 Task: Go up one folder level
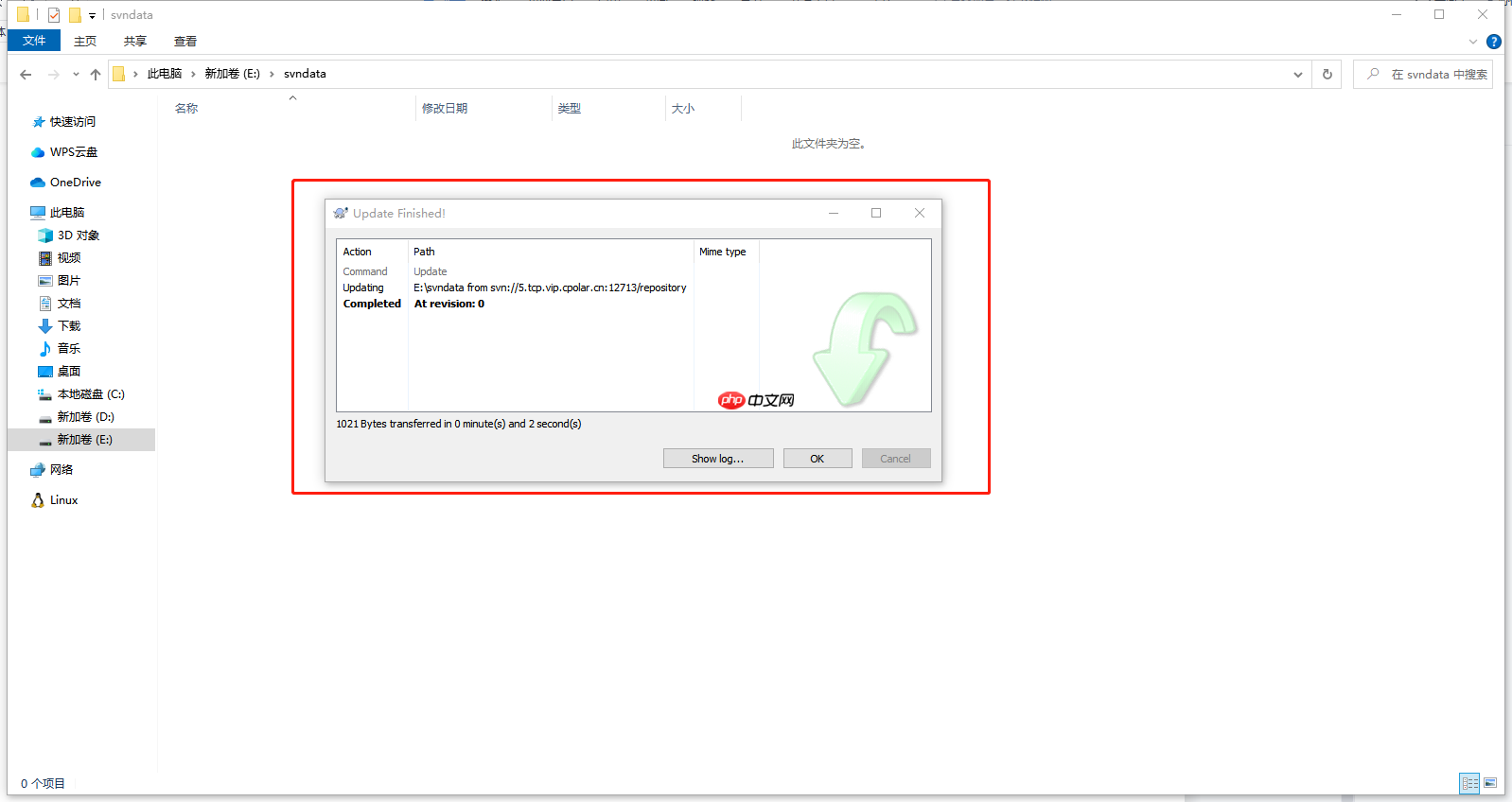[x=96, y=75]
